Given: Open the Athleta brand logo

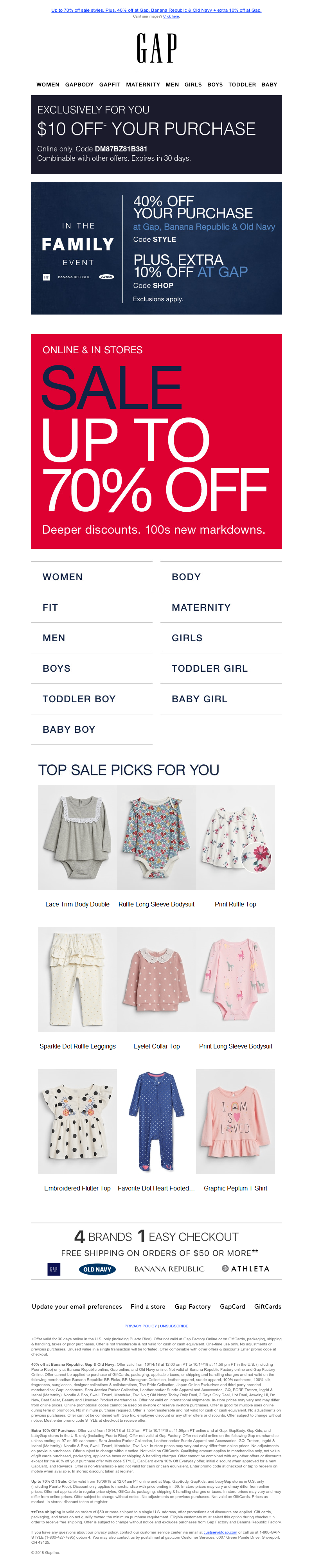Looking at the screenshot, I should click(x=245, y=1269).
